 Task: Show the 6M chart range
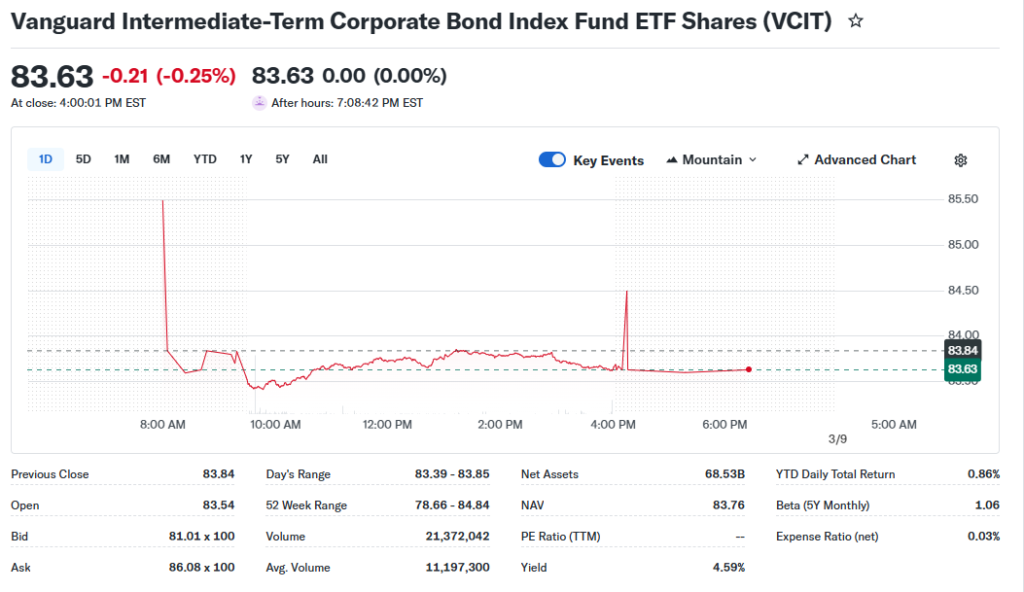[x=161, y=159]
